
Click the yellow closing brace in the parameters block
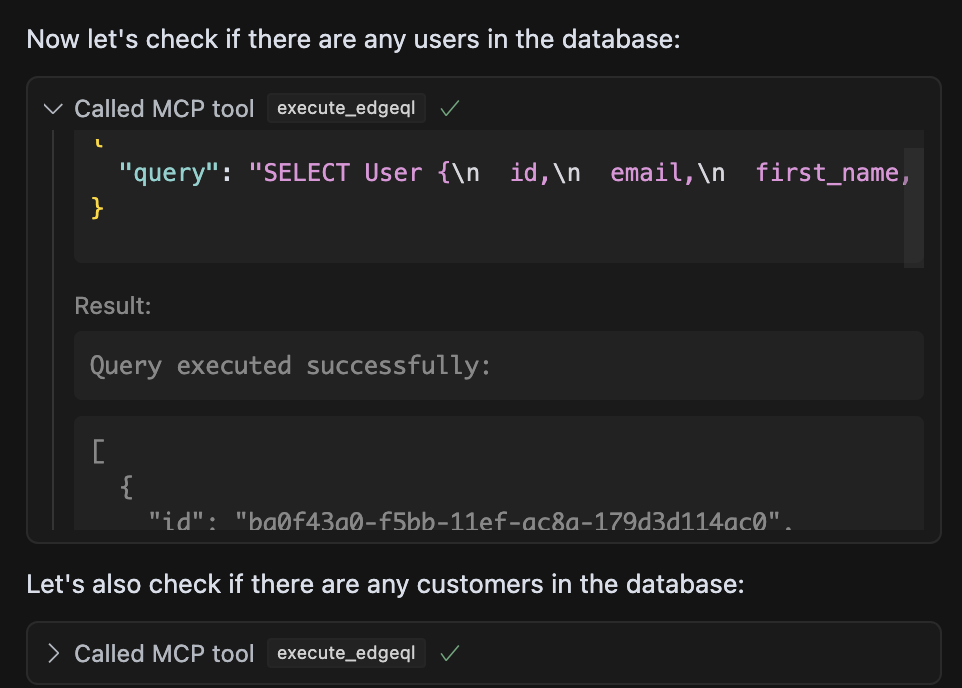tap(97, 208)
